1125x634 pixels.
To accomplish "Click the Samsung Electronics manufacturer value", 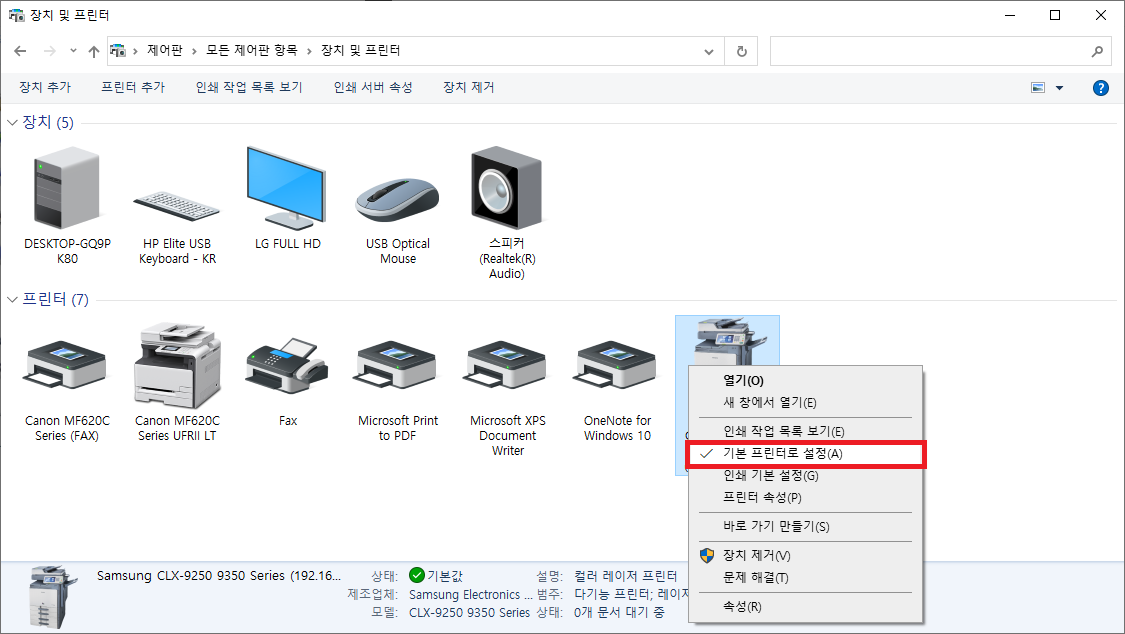I will click(471, 595).
